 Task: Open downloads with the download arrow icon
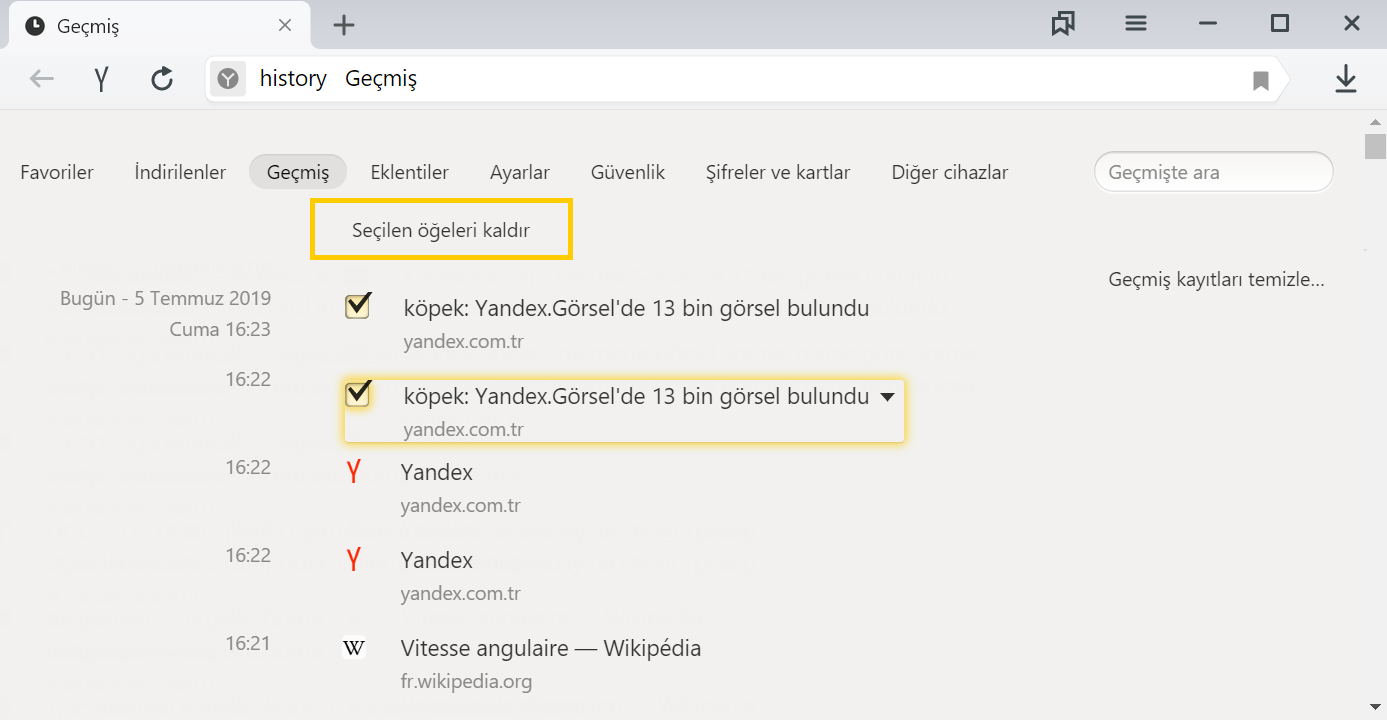pos(1346,79)
